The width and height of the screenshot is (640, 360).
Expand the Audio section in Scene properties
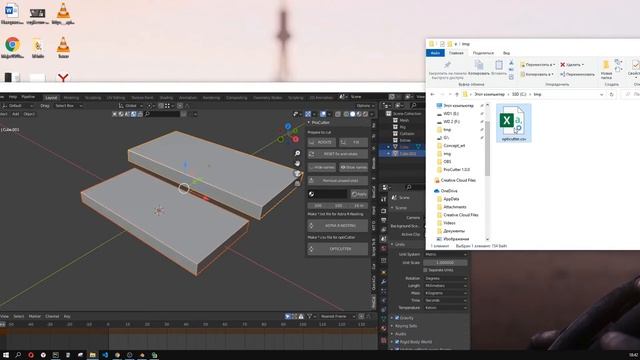click(400, 334)
